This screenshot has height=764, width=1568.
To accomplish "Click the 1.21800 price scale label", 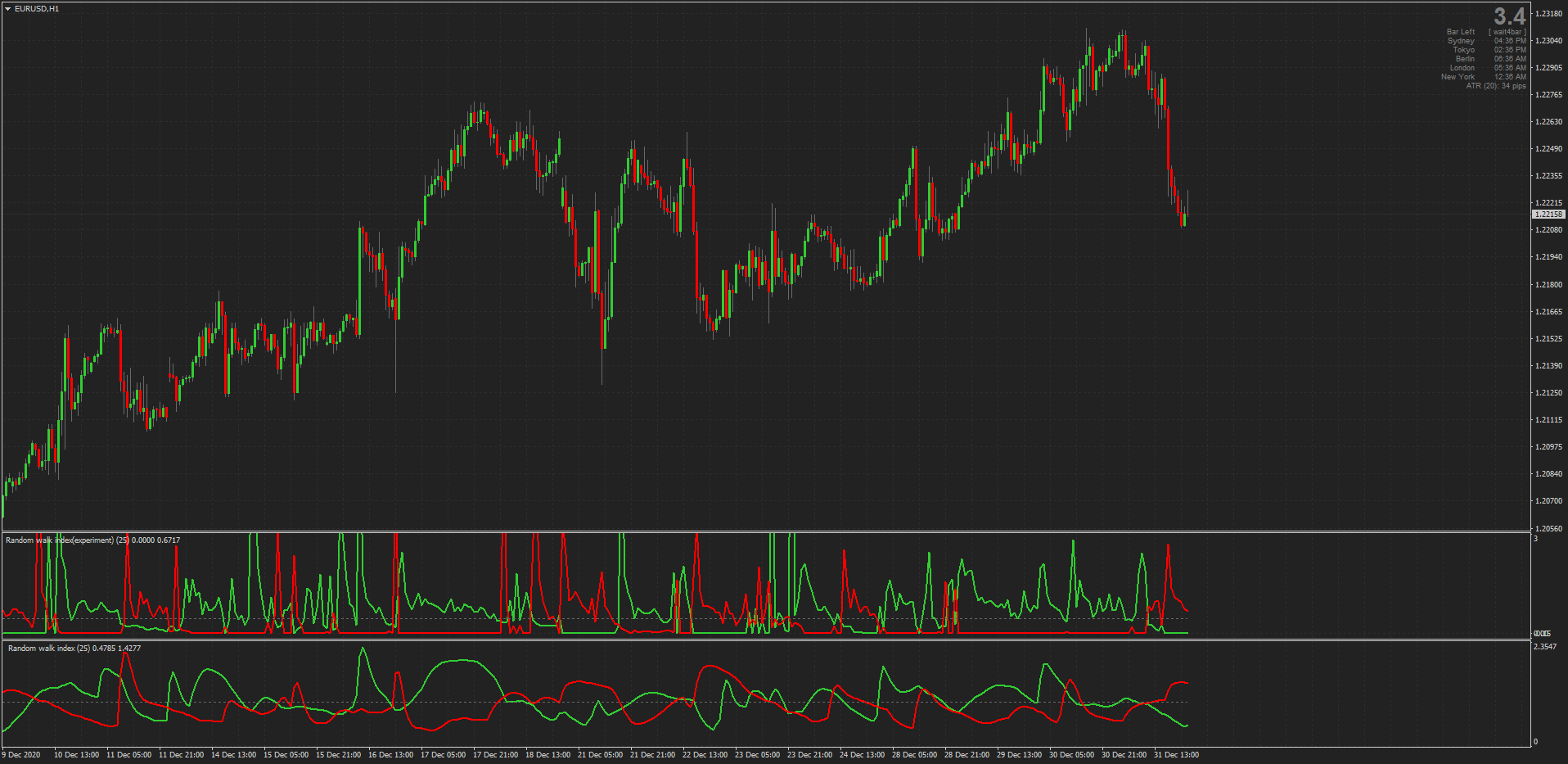I will coord(1548,285).
